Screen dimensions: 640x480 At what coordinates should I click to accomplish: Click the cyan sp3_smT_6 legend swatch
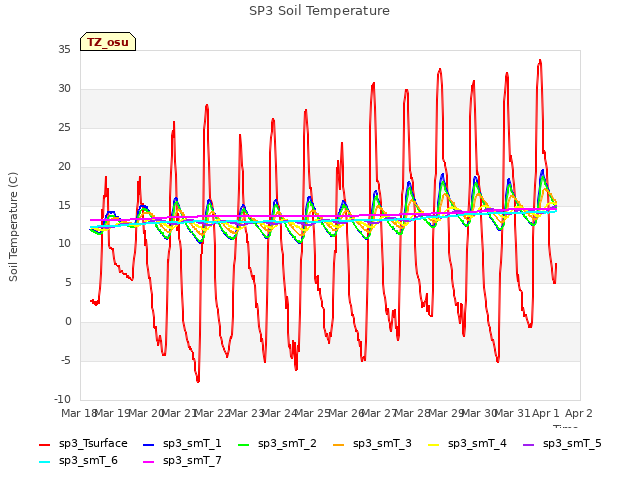click(x=44, y=462)
